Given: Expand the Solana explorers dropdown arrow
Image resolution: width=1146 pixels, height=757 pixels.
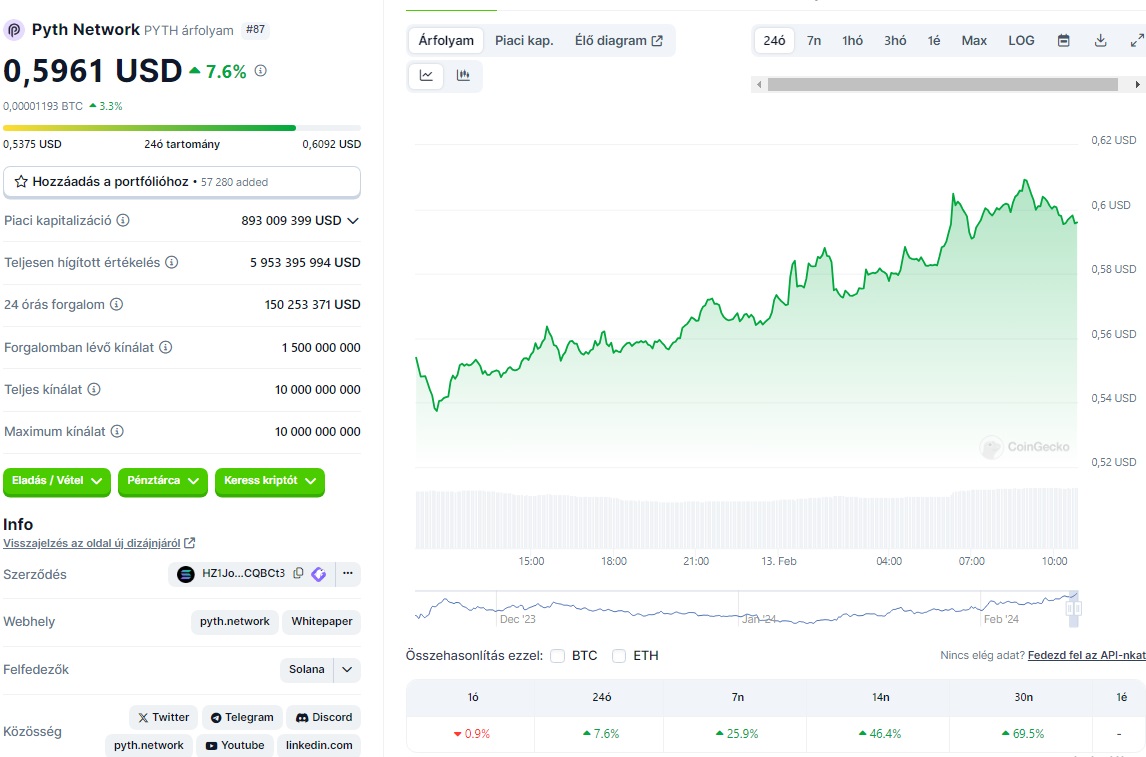Looking at the screenshot, I should point(347,670).
